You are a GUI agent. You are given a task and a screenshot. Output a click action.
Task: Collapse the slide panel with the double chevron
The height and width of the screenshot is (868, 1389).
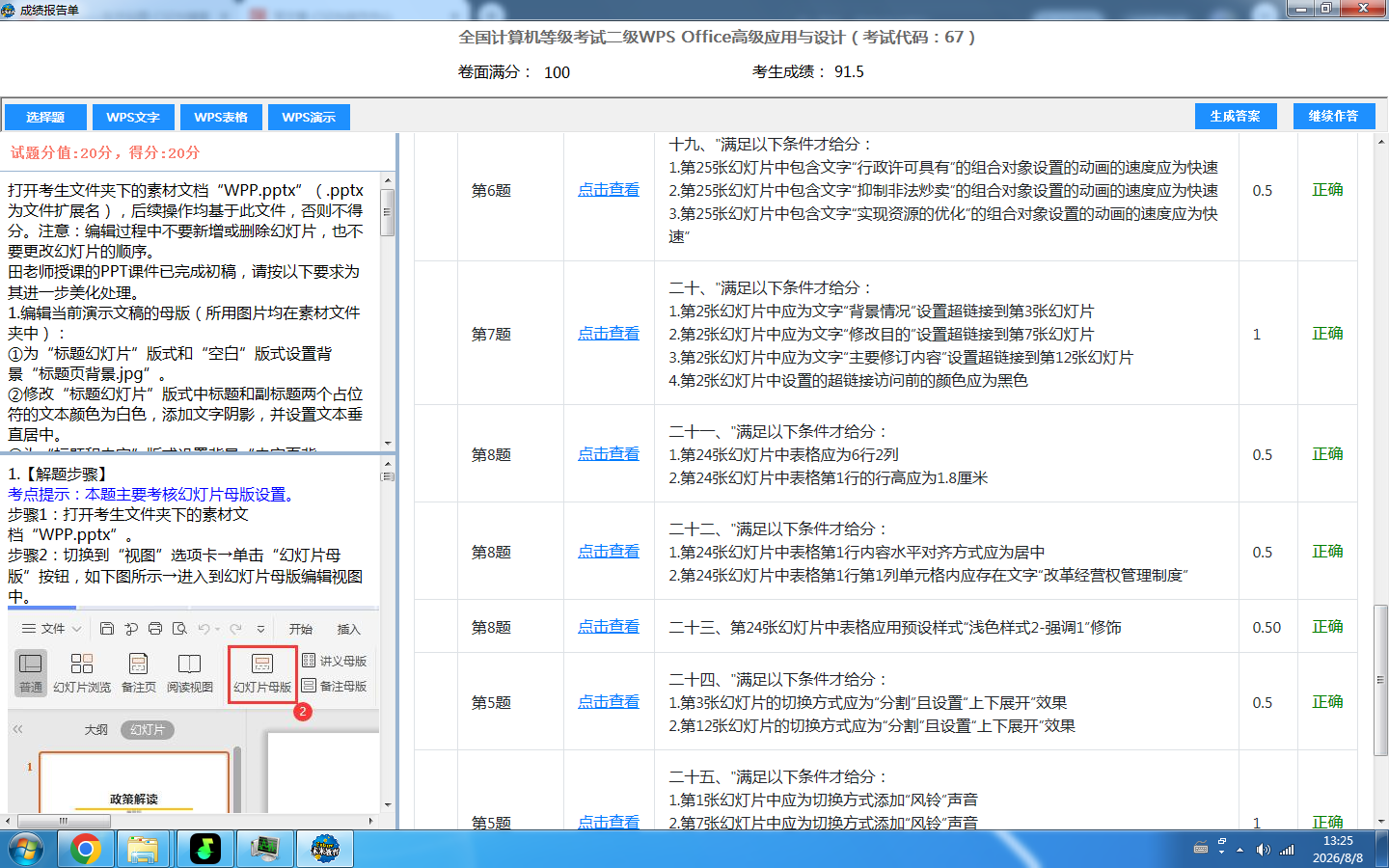coord(17,729)
